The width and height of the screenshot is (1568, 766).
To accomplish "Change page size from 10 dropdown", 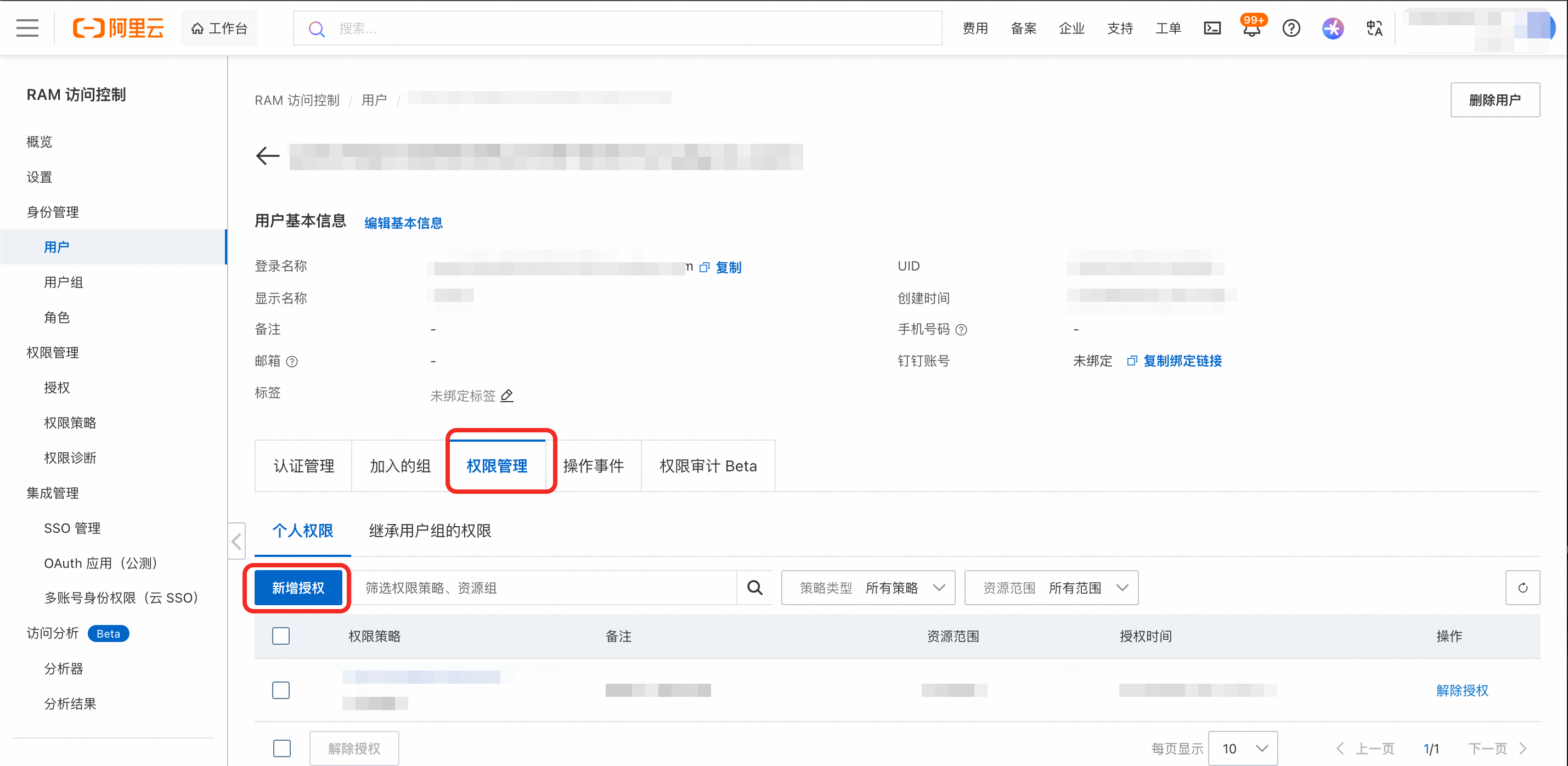I will point(1242,748).
